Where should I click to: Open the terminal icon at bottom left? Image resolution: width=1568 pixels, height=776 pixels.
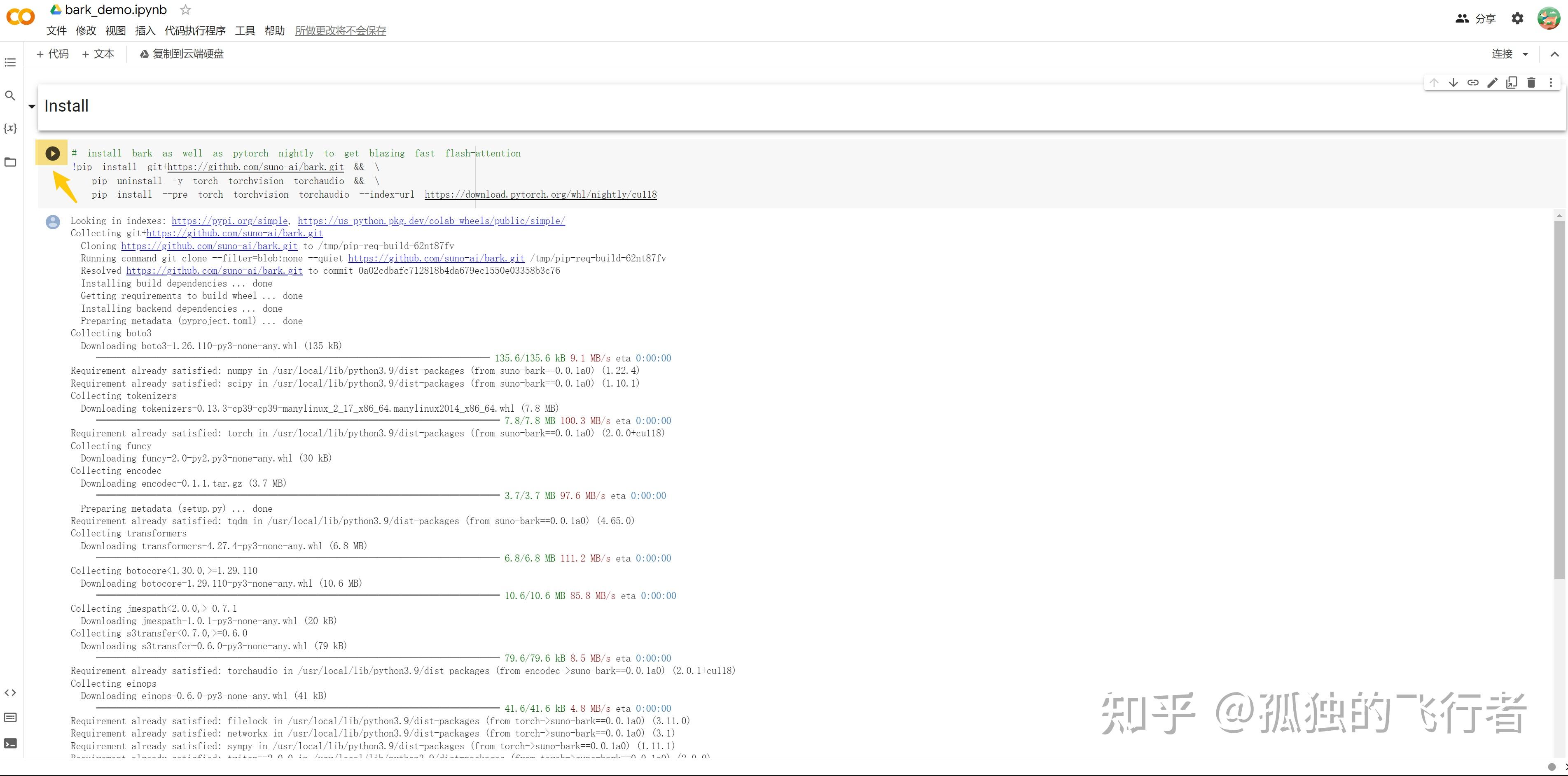tap(10, 743)
